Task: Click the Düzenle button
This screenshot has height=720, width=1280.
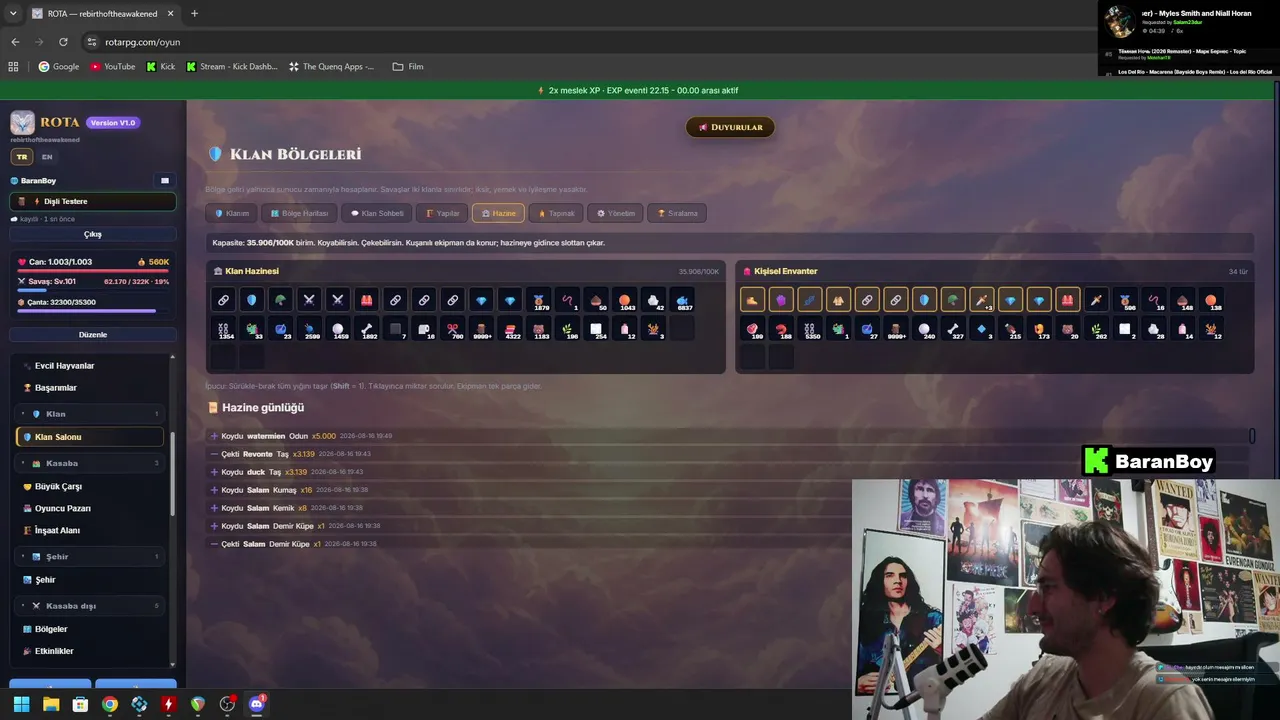Action: 93,334
